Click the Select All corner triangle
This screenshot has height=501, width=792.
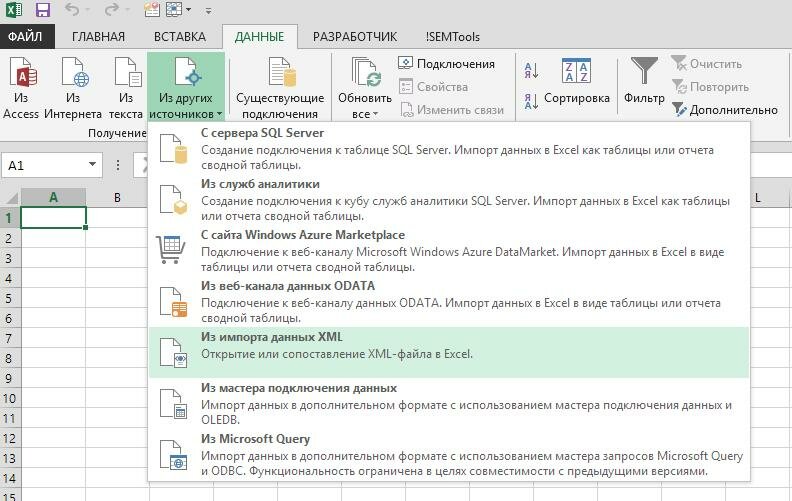click(11, 197)
